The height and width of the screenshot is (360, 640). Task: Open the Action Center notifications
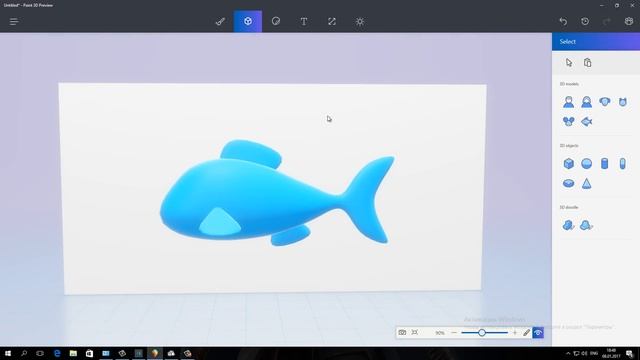630,353
